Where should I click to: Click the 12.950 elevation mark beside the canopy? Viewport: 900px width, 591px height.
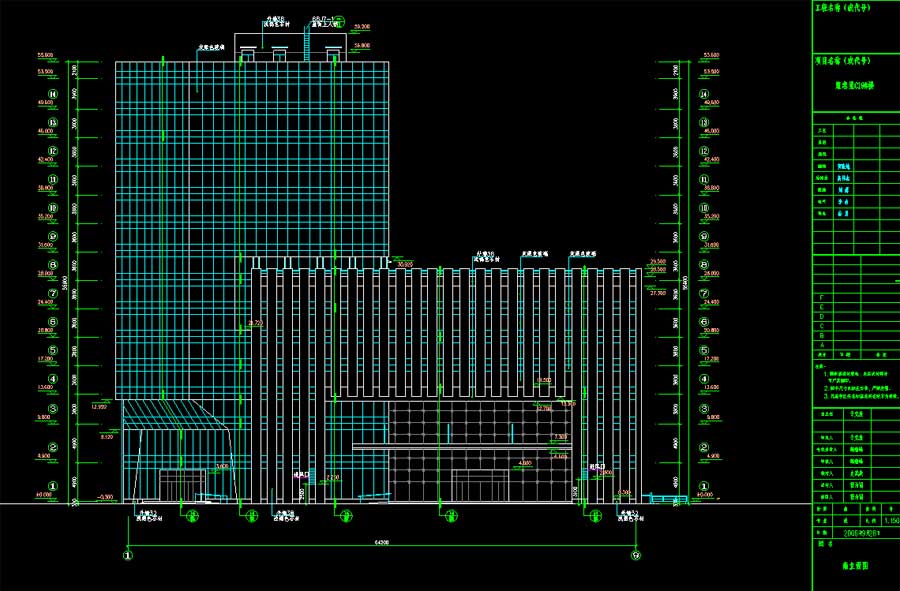click(x=99, y=407)
